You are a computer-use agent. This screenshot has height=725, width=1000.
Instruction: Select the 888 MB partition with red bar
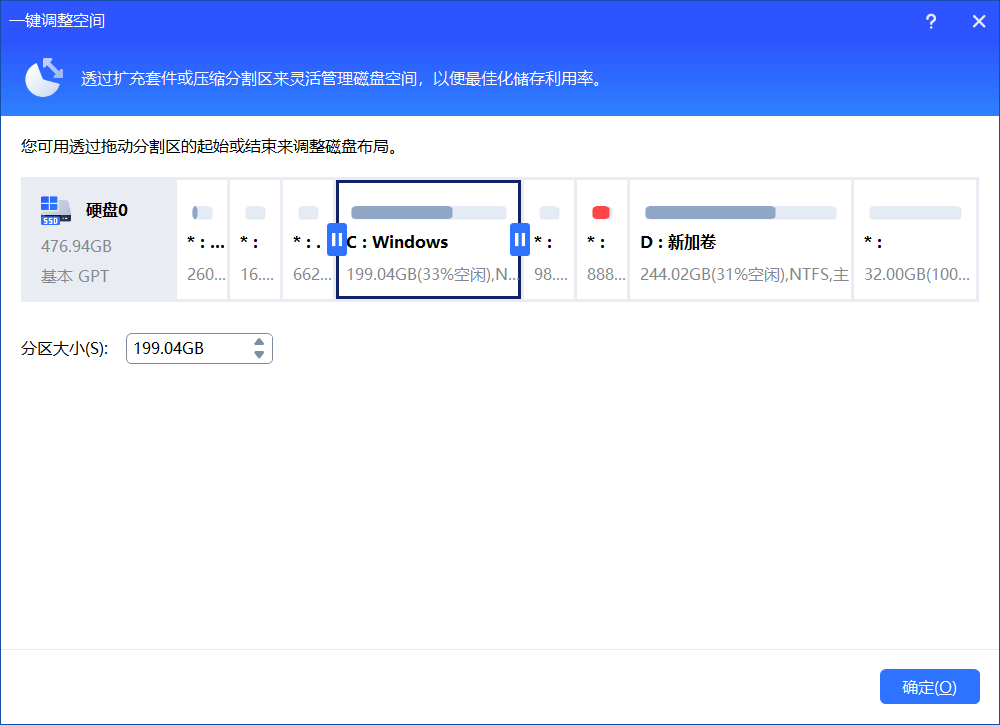(x=602, y=240)
